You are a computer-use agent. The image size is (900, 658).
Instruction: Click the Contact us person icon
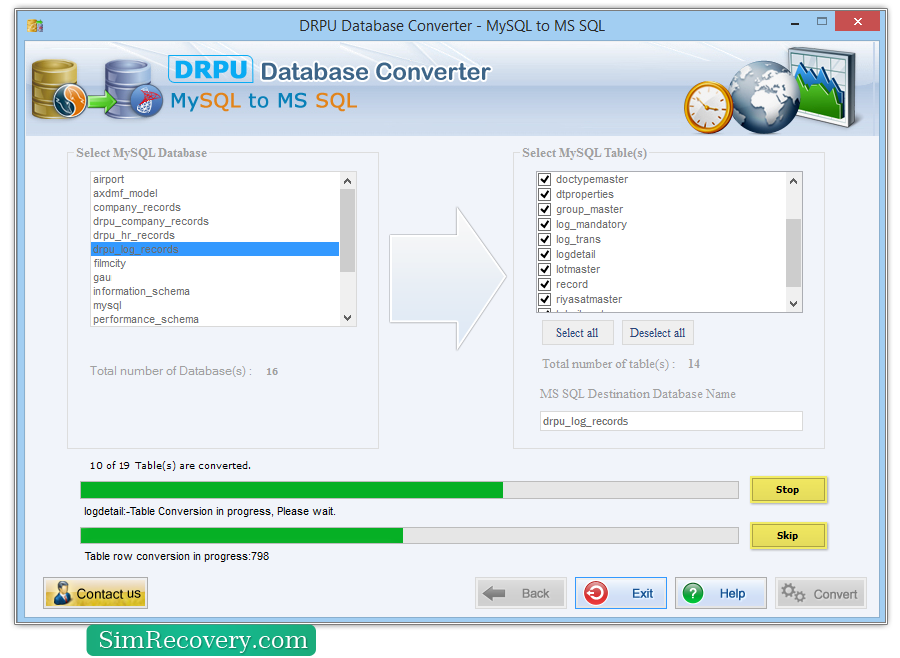point(61,593)
